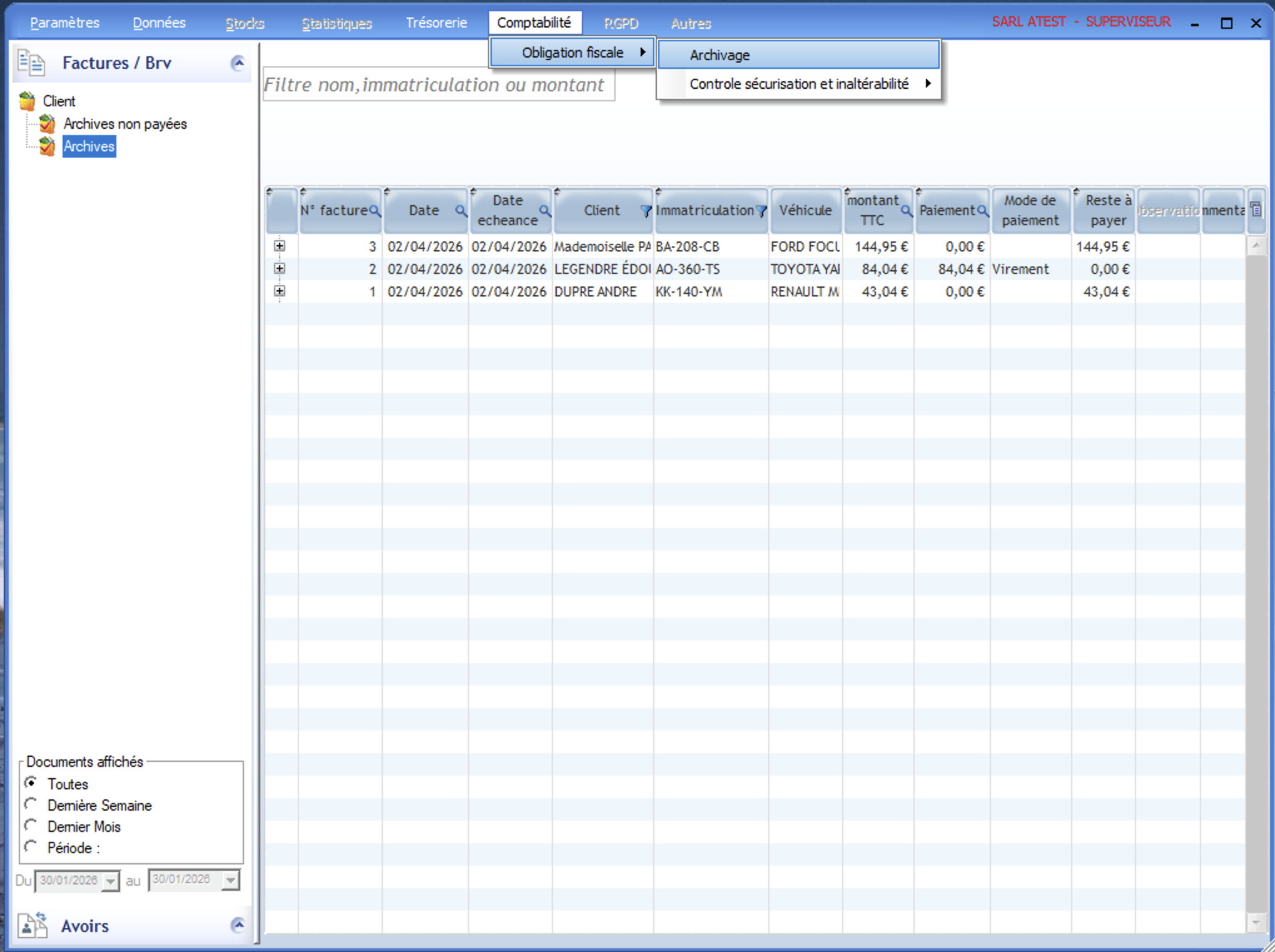Select the Archives non payées tree item
Image resolution: width=1275 pixels, height=952 pixels.
[124, 124]
